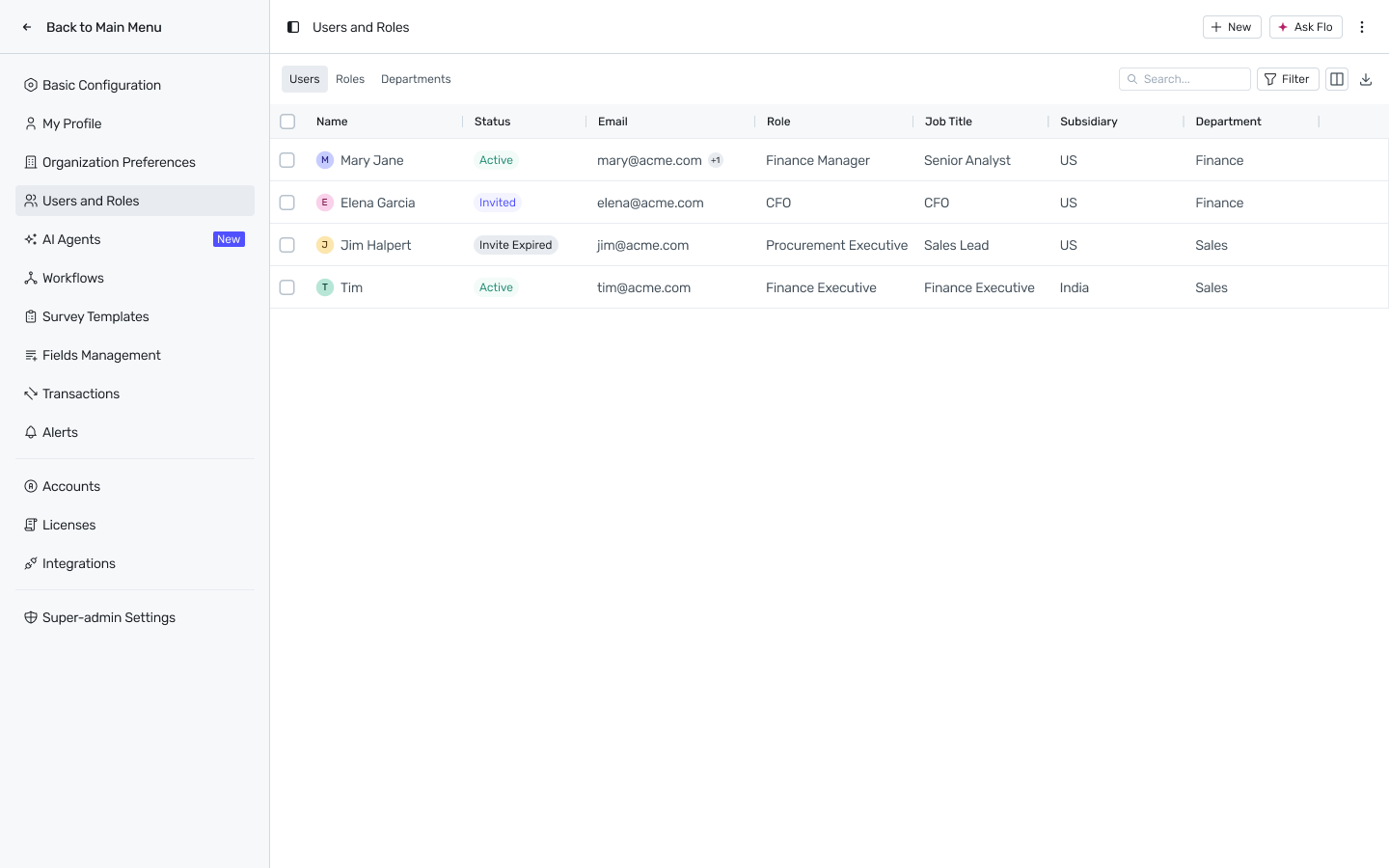Click Back to Main Menu link
Screen dimensions: 1389x868
coord(104,27)
